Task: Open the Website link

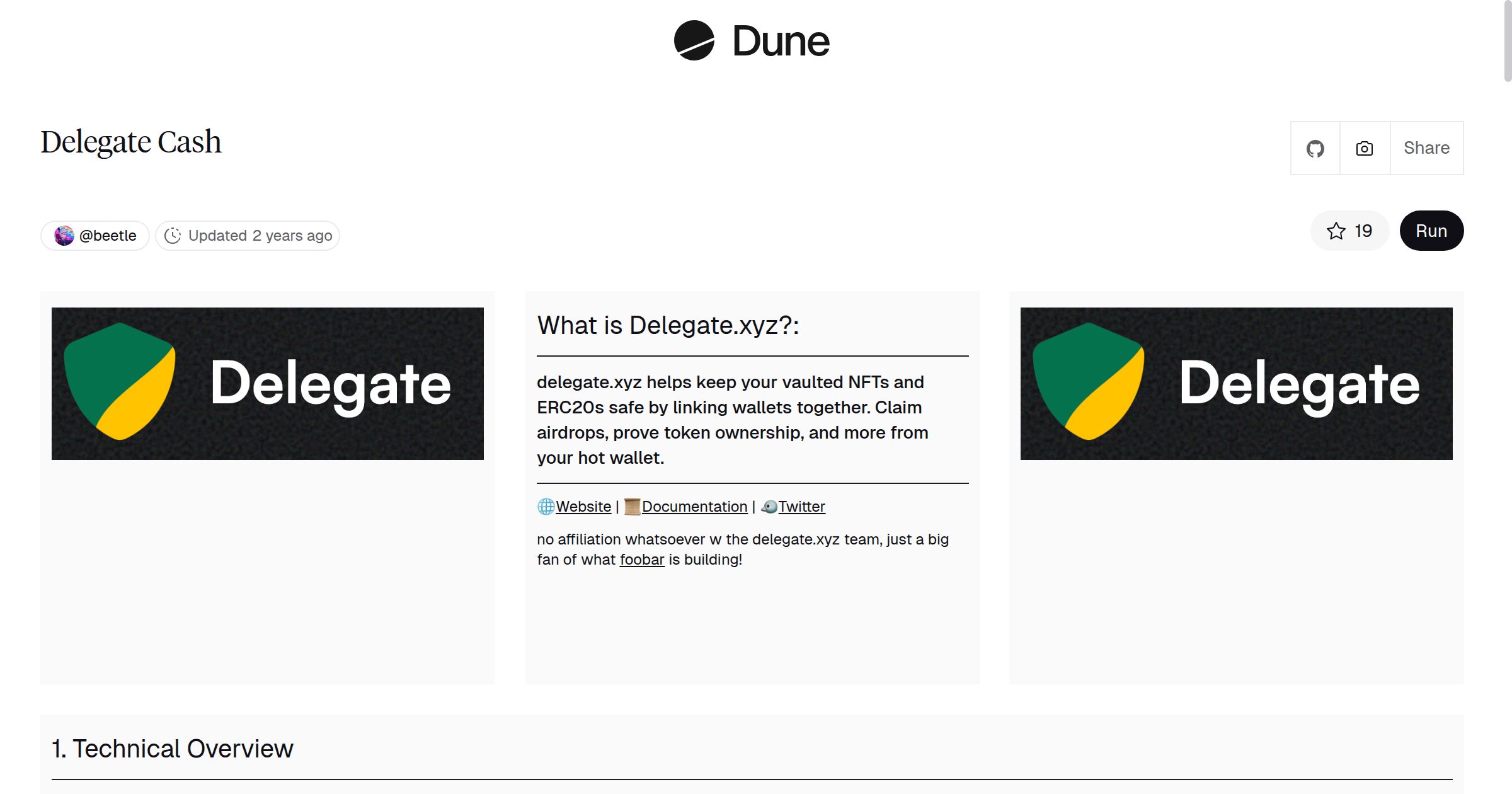Action: point(583,507)
